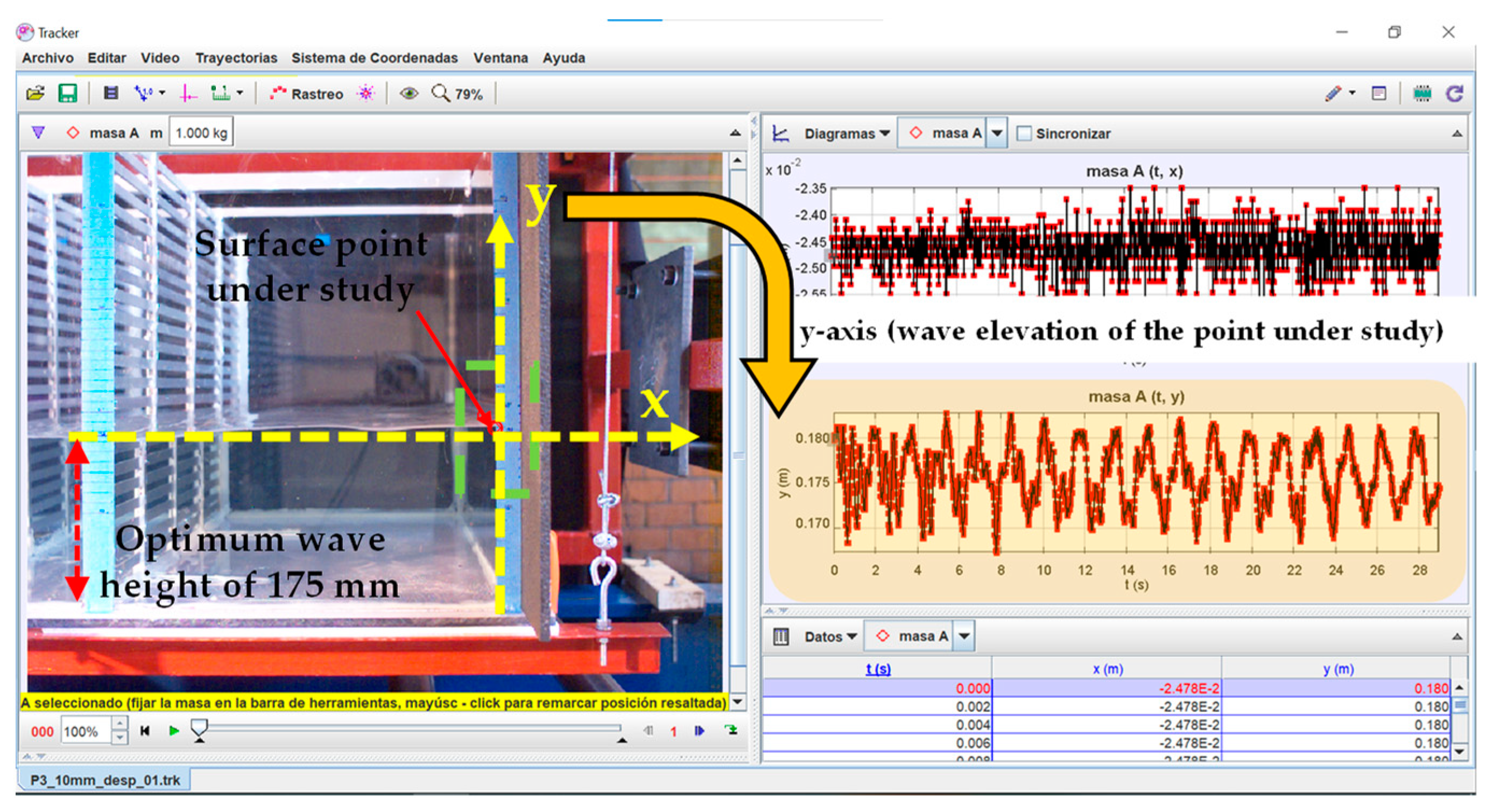
Task: Toggle the magenta coordinate axes icon
Action: pos(188,93)
